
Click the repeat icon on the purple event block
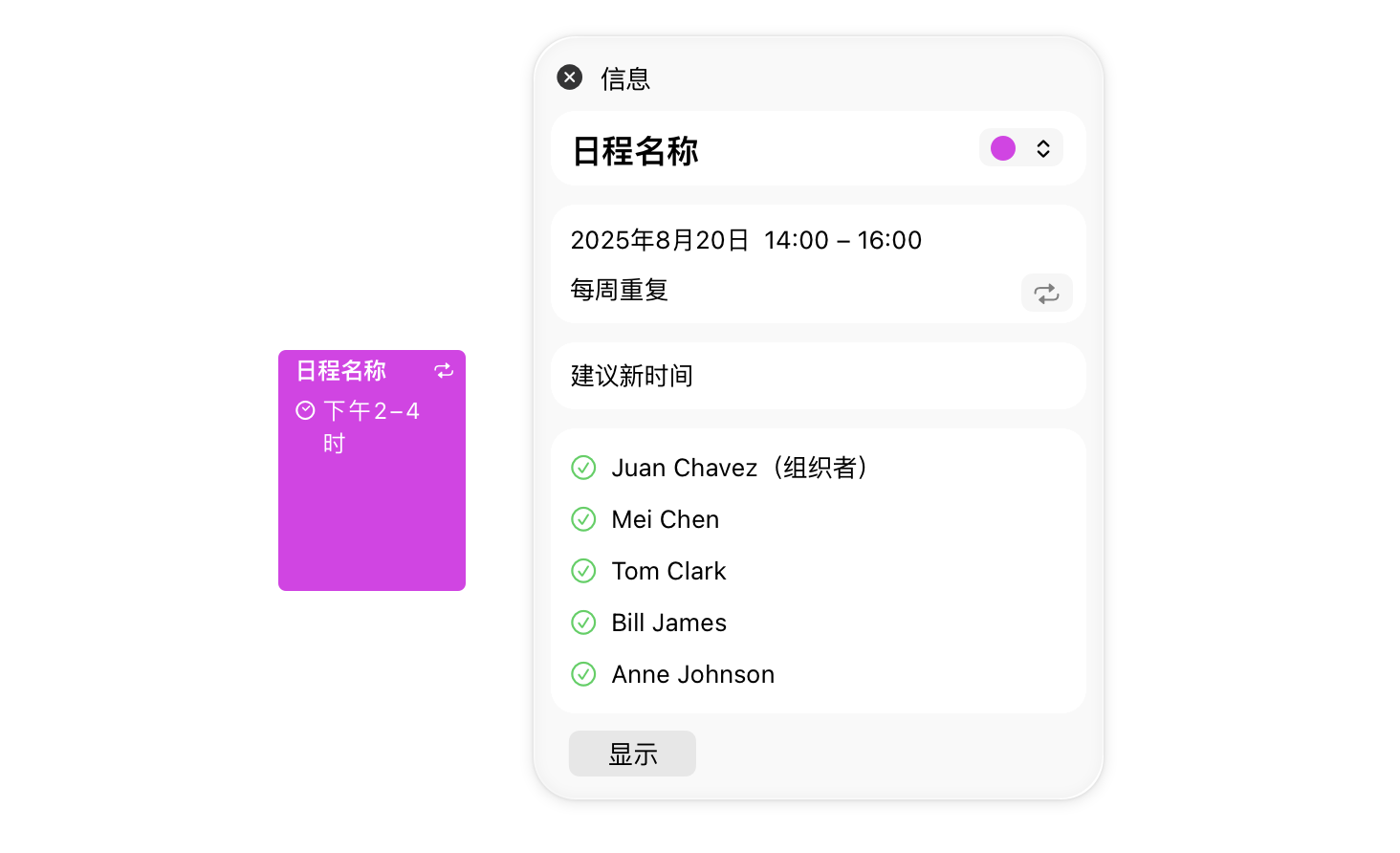(444, 371)
